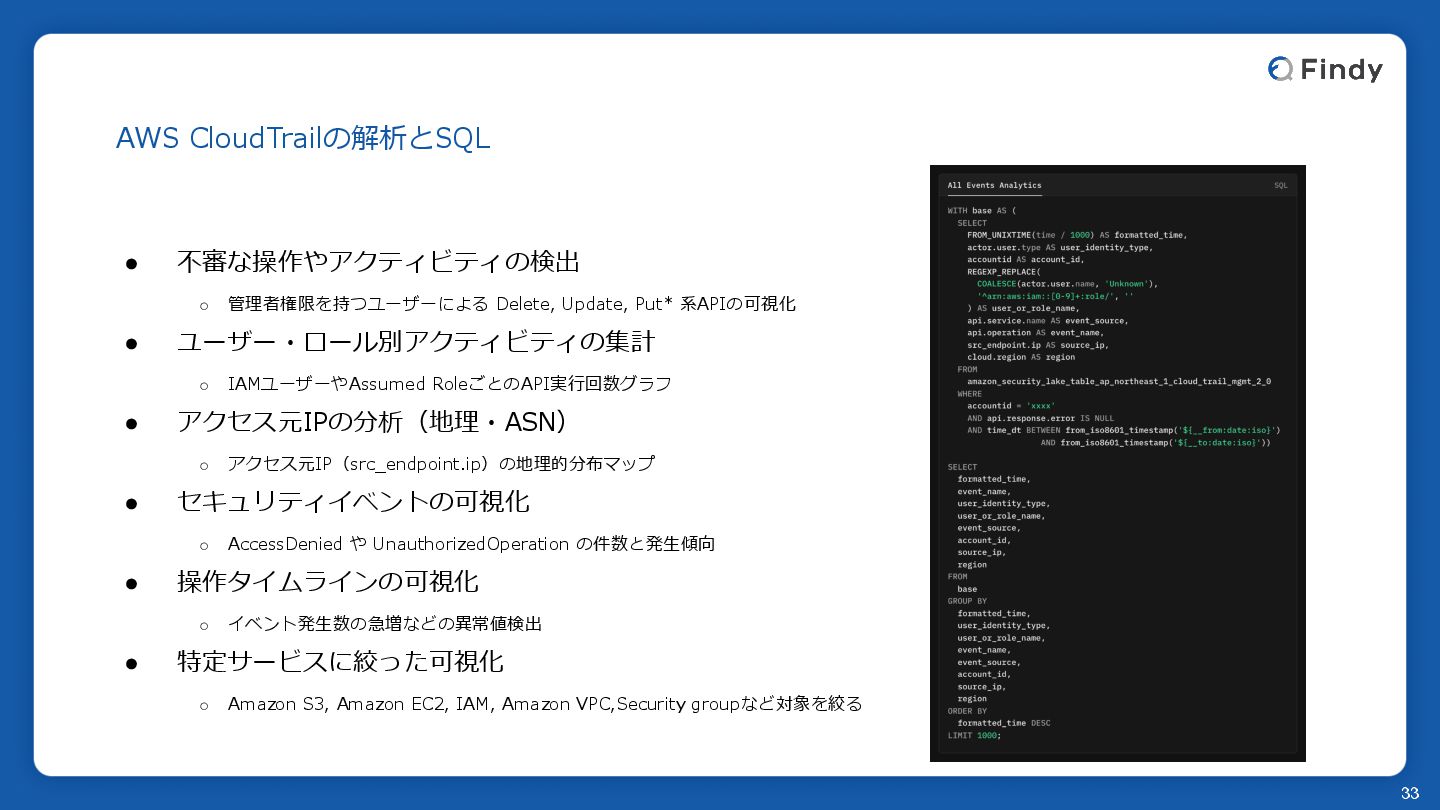Click the 'WITH base AS (' code line
The image size is (1440, 810).
pyautogui.click(x=981, y=211)
